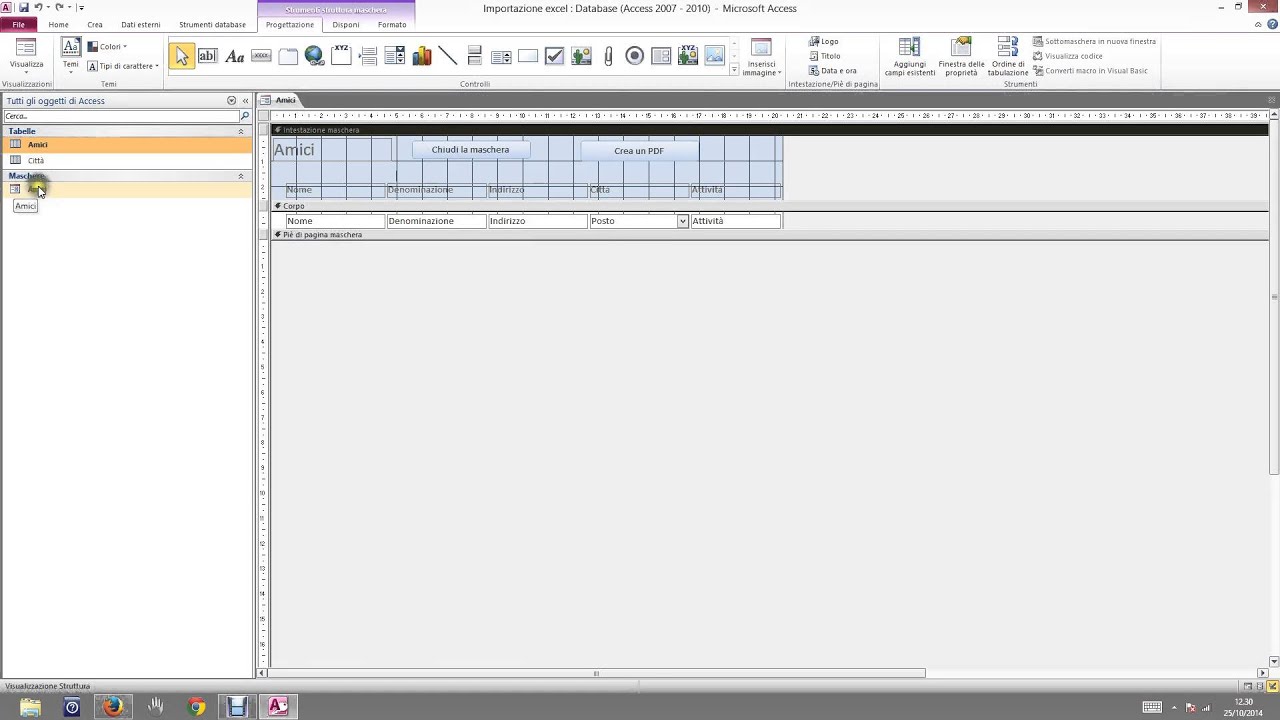Click Visualizza codice
The width and height of the screenshot is (1280, 720).
[x=1068, y=56]
